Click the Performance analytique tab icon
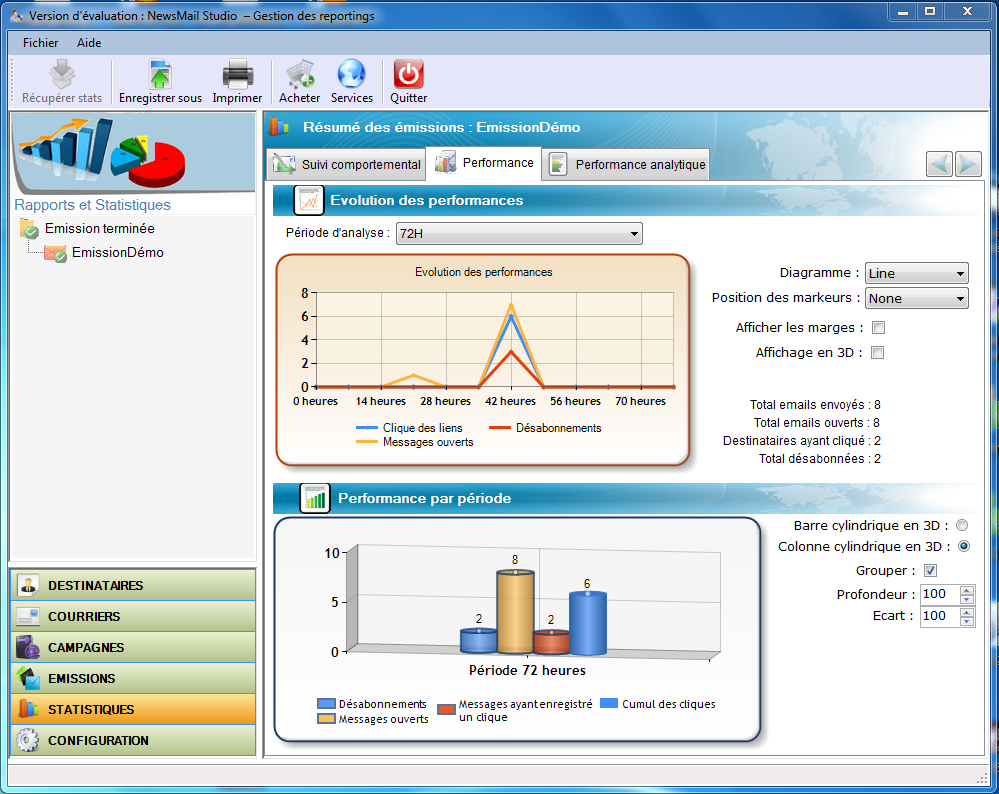This screenshot has height=794, width=999. pyautogui.click(x=557, y=164)
